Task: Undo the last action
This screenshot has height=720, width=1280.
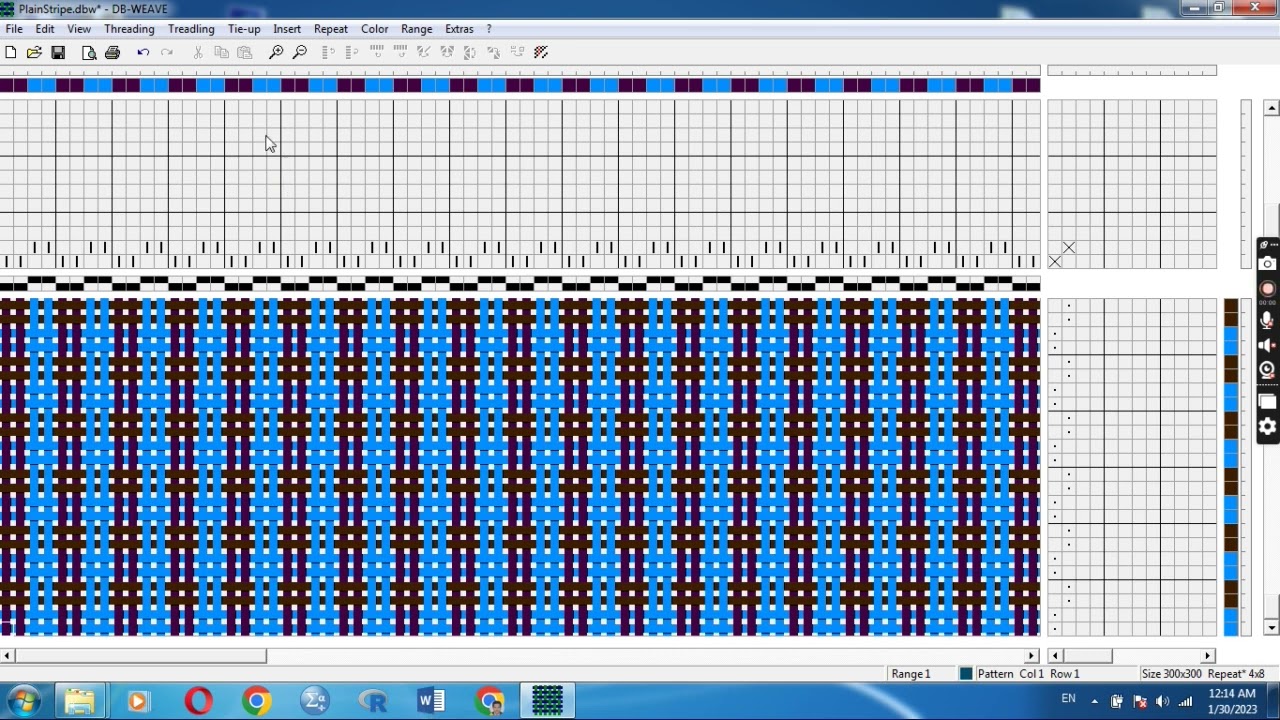Action: click(143, 52)
